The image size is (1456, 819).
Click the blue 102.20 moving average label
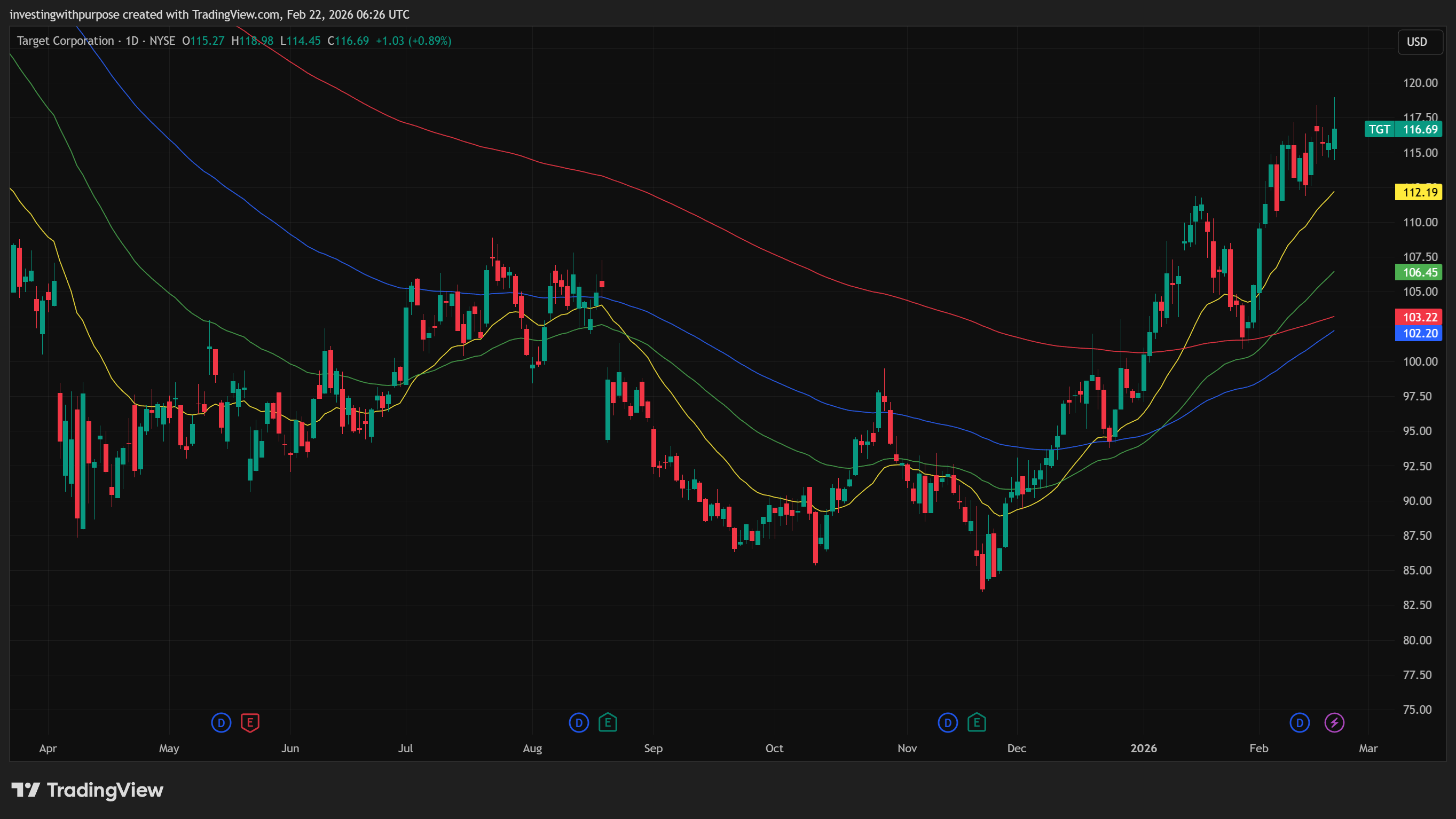1419,334
